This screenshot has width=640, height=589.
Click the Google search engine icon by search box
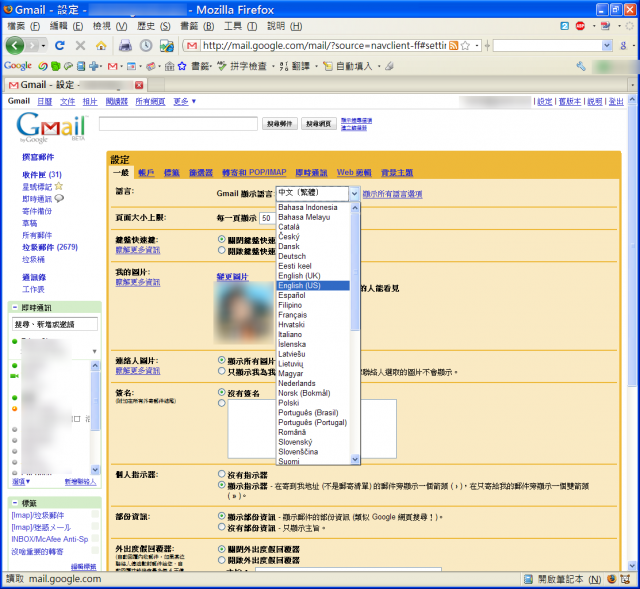[x=623, y=46]
